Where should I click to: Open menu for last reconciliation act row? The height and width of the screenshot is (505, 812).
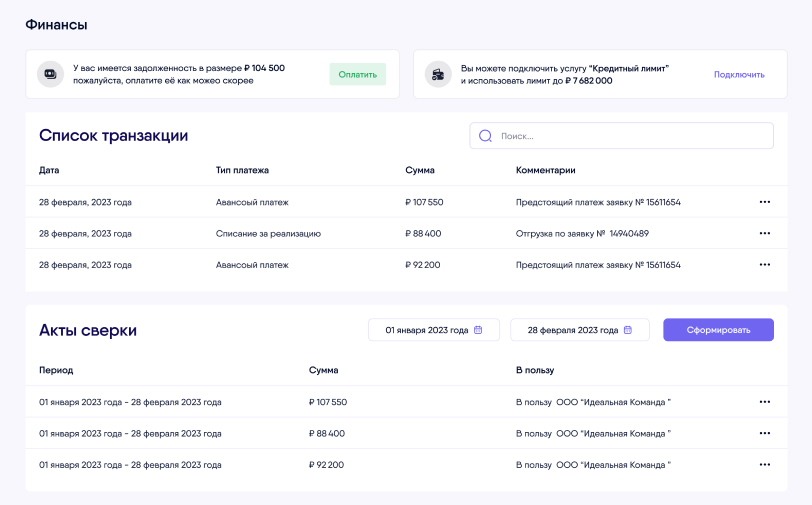(764, 465)
